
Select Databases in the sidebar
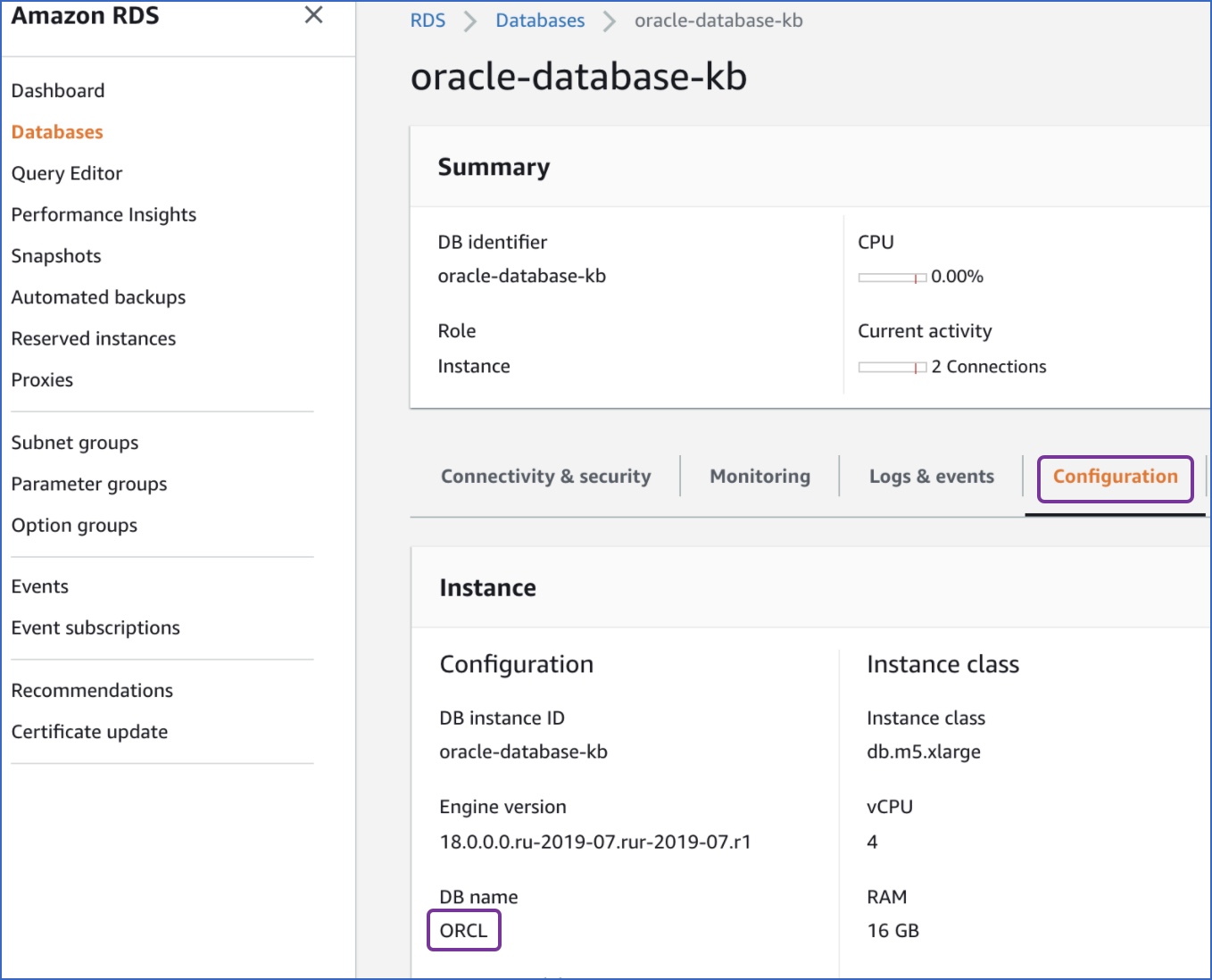pos(57,132)
